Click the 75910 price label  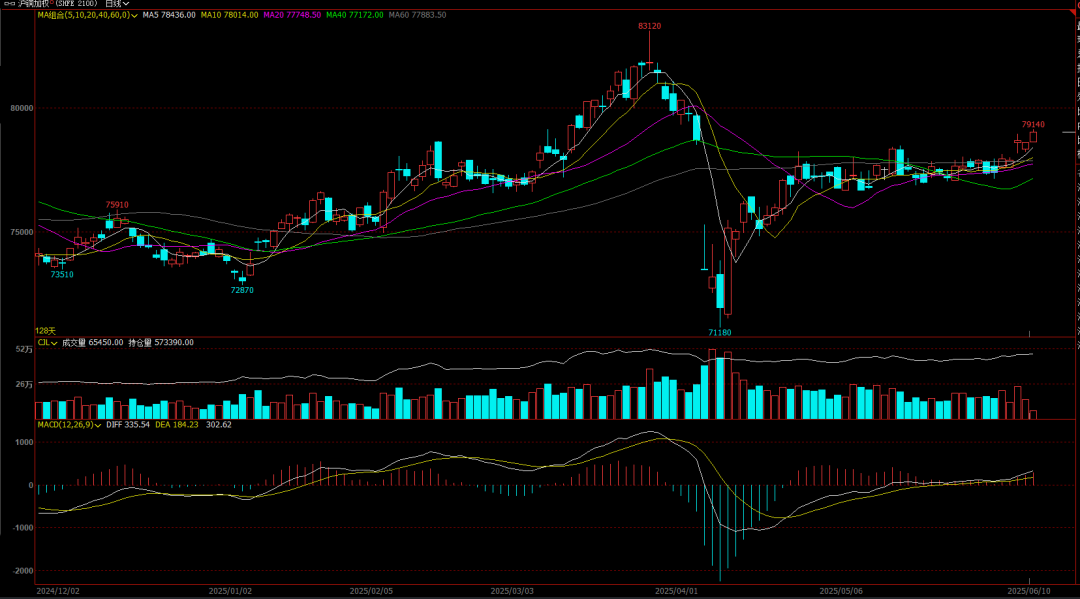pos(116,205)
